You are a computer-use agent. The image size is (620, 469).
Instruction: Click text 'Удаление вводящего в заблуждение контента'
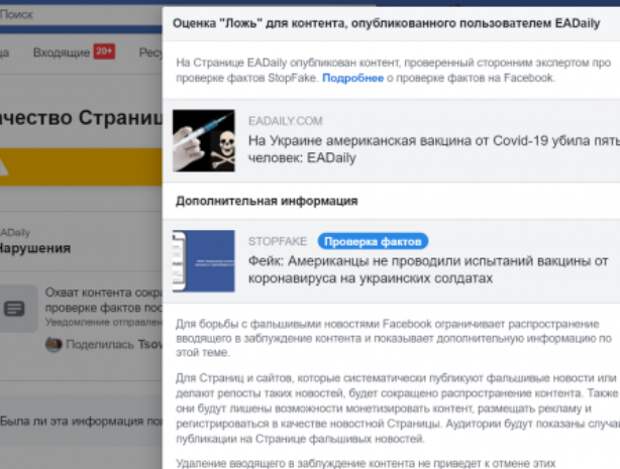tap(366, 463)
